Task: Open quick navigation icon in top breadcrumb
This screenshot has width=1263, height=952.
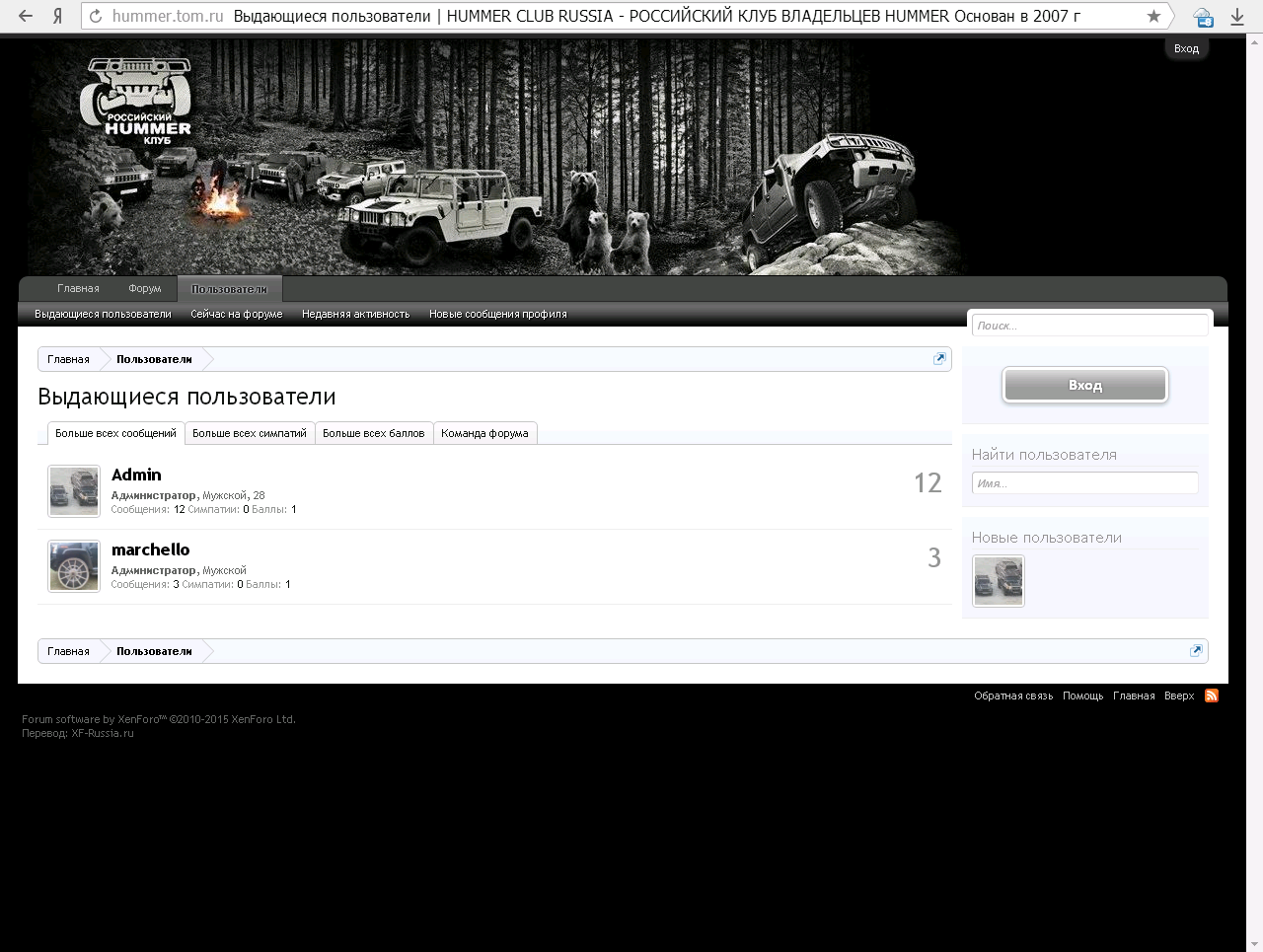Action: click(x=939, y=359)
